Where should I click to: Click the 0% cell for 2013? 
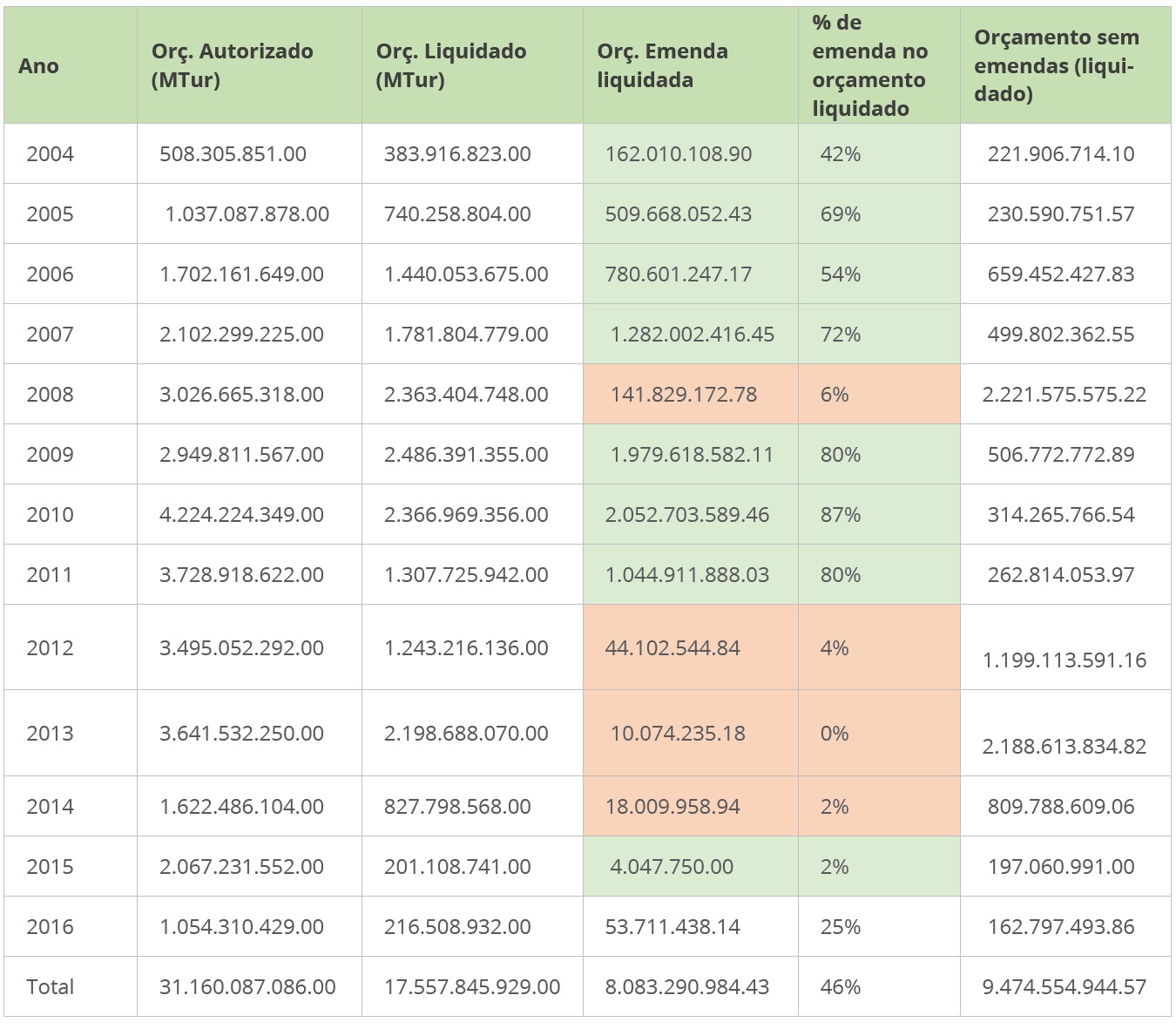(x=834, y=734)
